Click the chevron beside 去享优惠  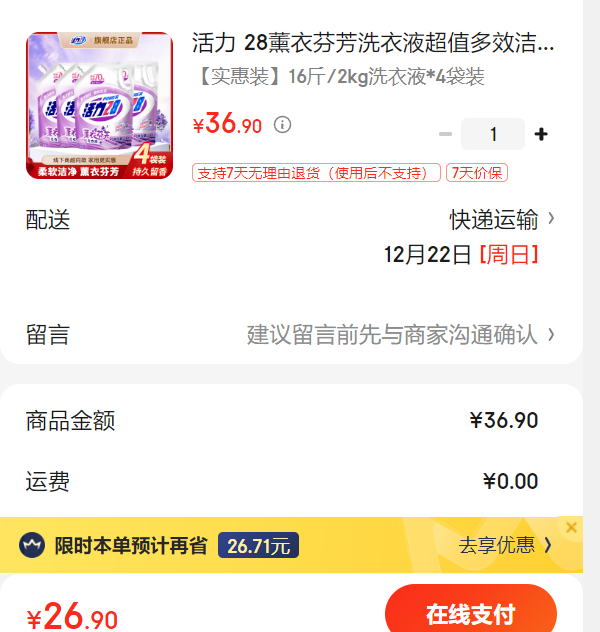(x=548, y=545)
